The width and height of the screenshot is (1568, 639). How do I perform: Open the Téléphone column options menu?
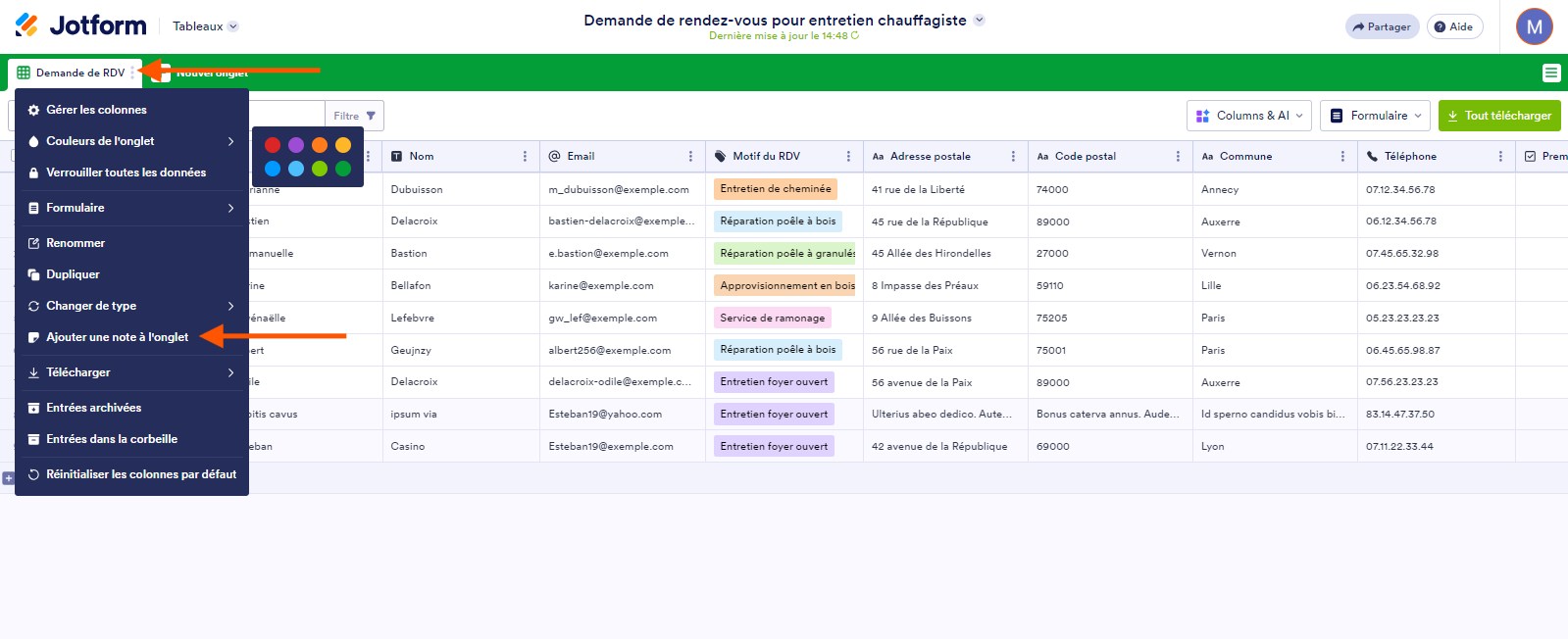point(1500,156)
